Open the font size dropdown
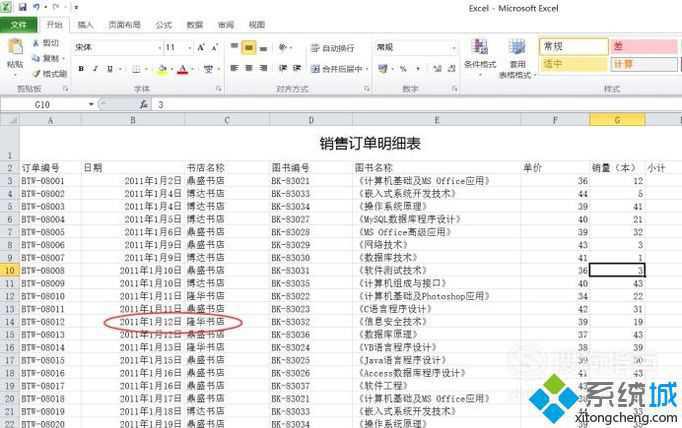 tap(186, 48)
